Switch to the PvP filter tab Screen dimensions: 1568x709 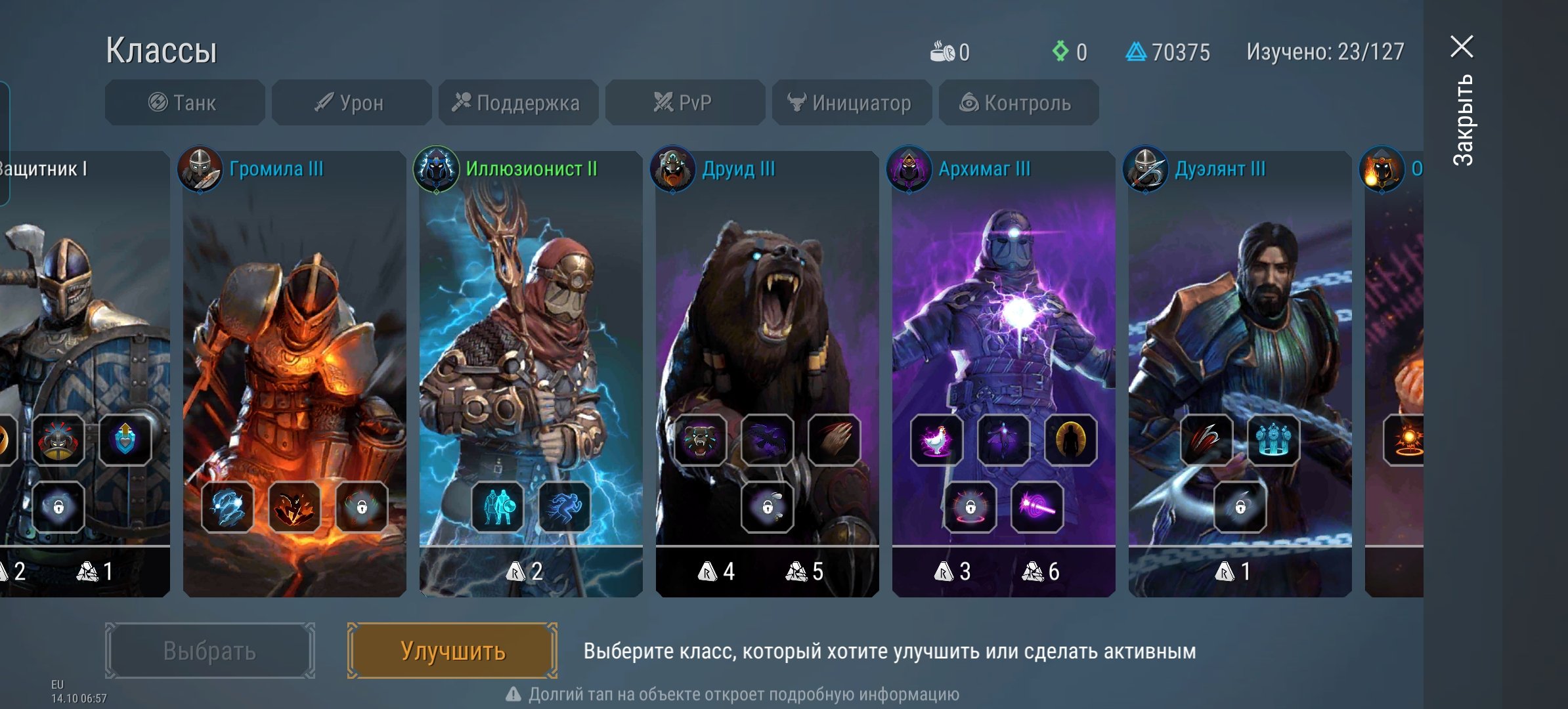tap(685, 102)
